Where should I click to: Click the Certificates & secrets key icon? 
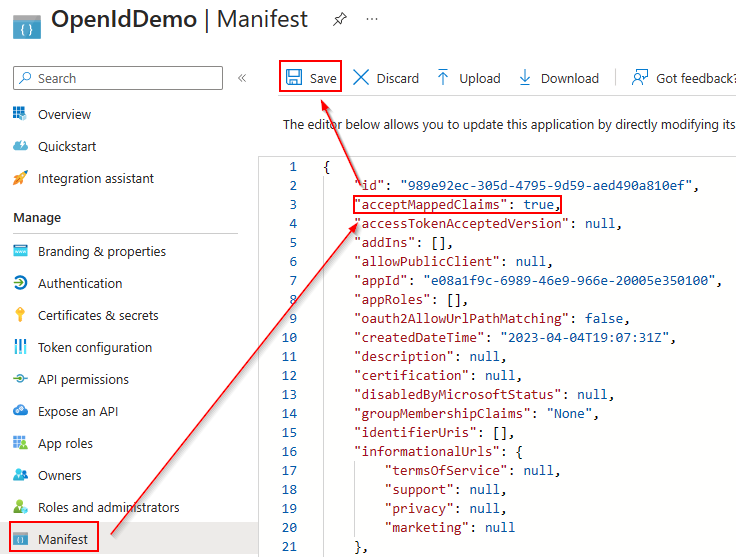[x=20, y=315]
